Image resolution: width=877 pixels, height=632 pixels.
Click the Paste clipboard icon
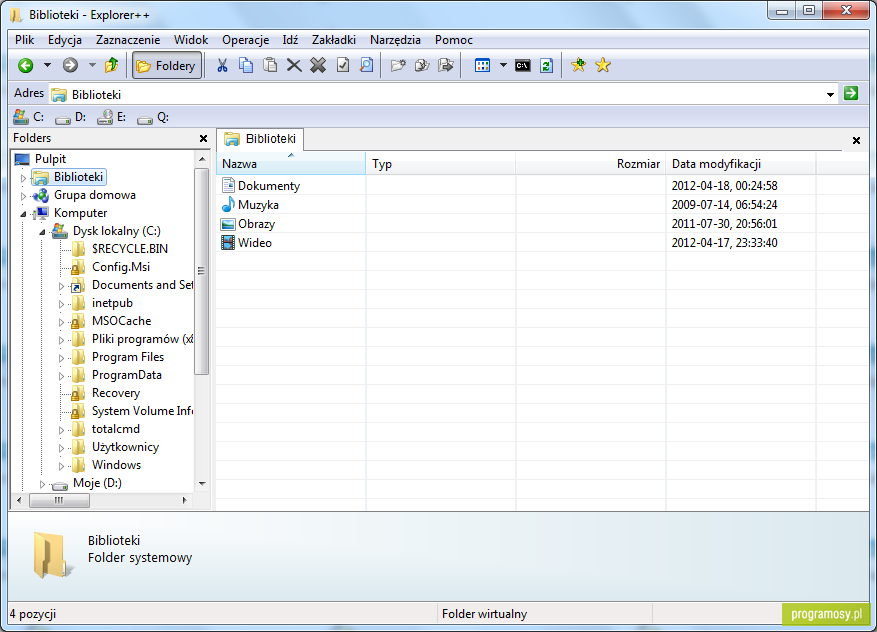tap(270, 65)
